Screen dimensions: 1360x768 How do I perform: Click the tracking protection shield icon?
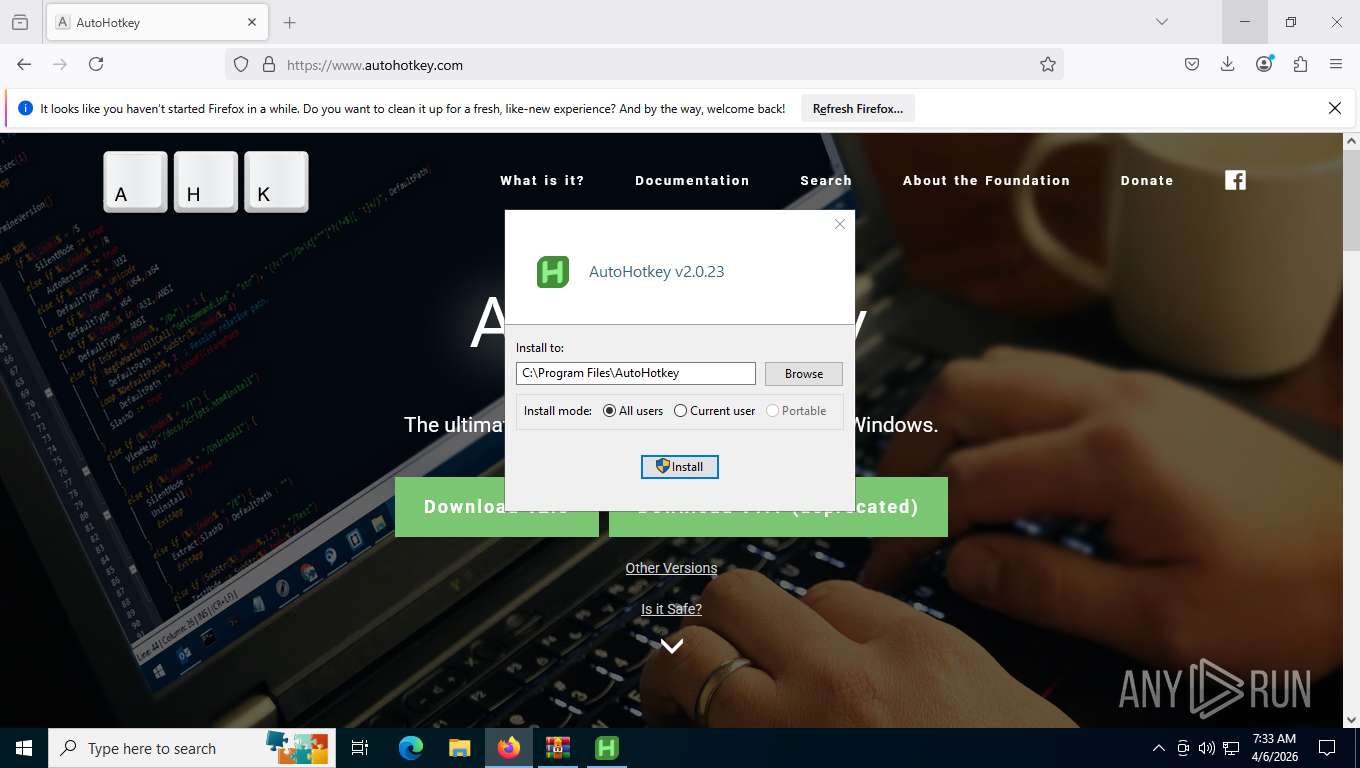pyautogui.click(x=240, y=64)
